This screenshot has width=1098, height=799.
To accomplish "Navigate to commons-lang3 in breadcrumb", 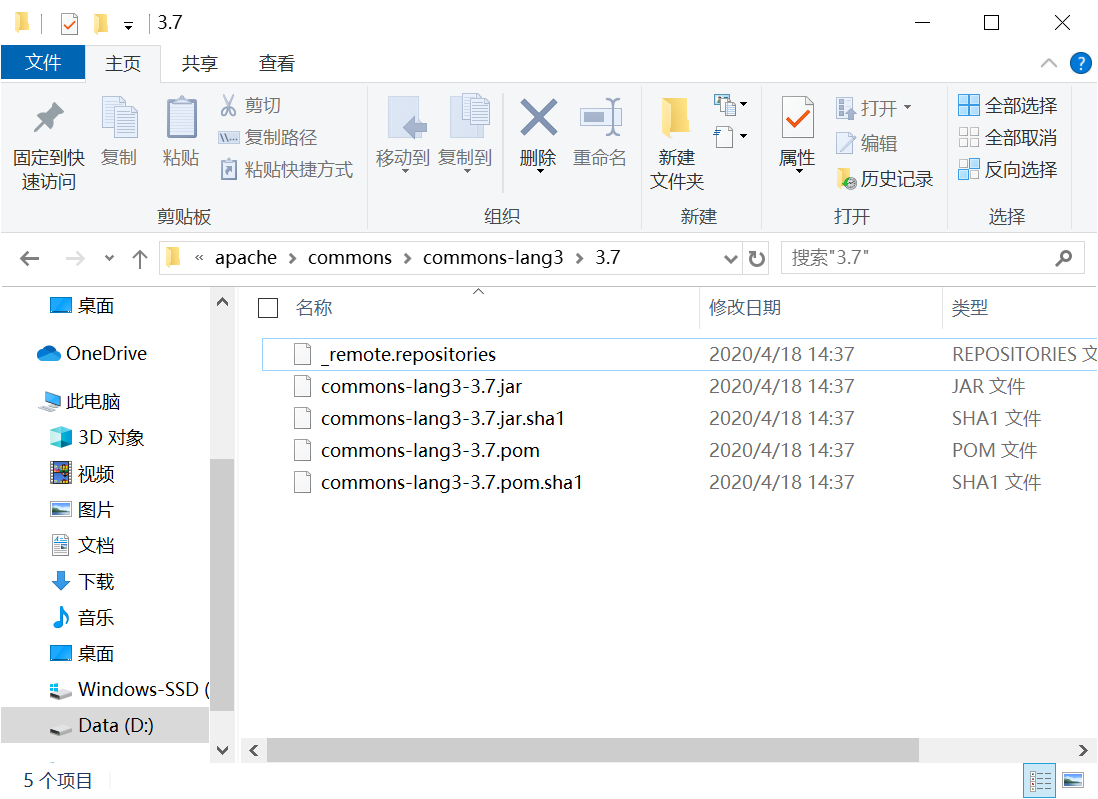I will click(493, 258).
